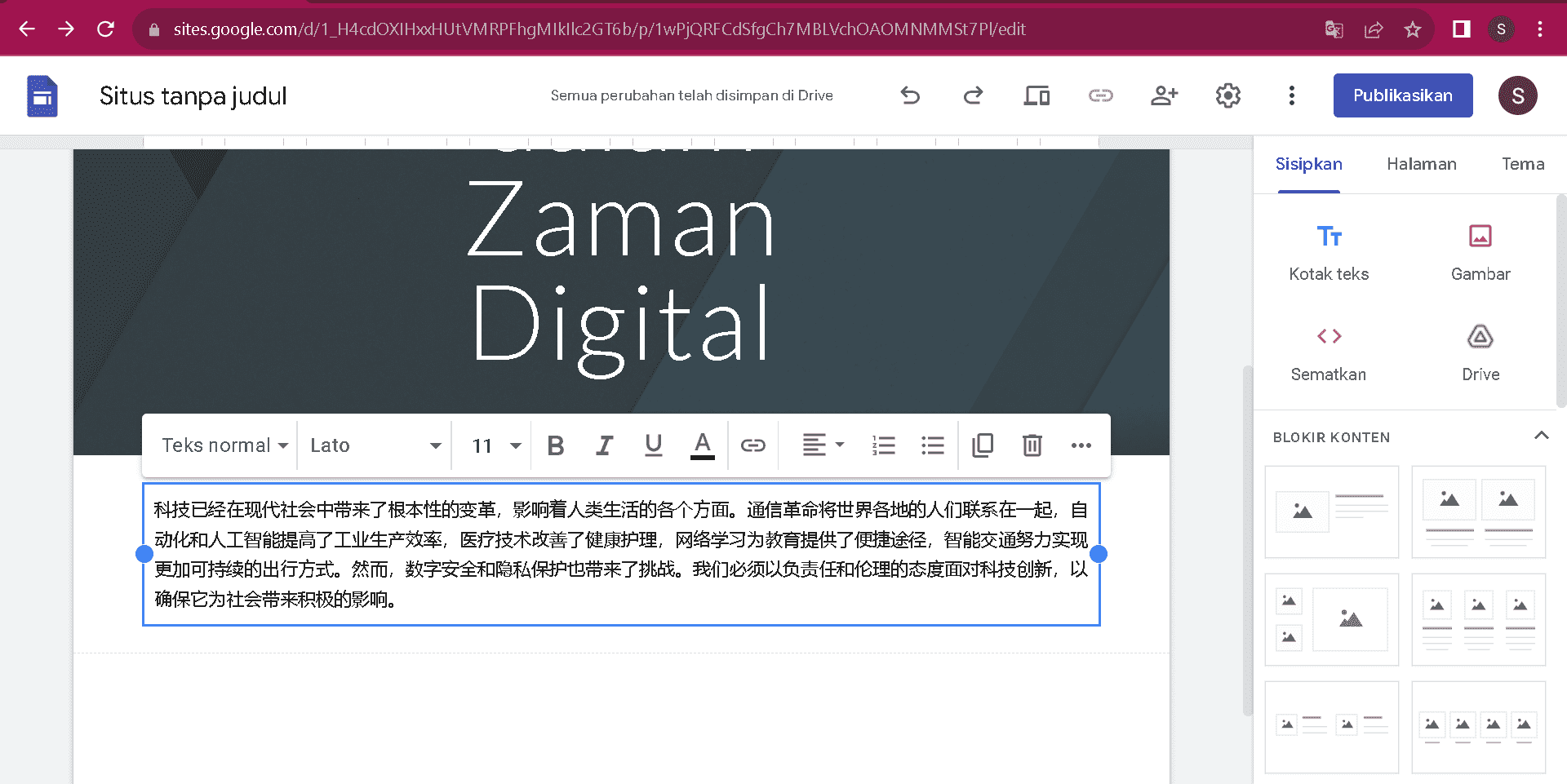Open the Chrome menu

(1540, 29)
